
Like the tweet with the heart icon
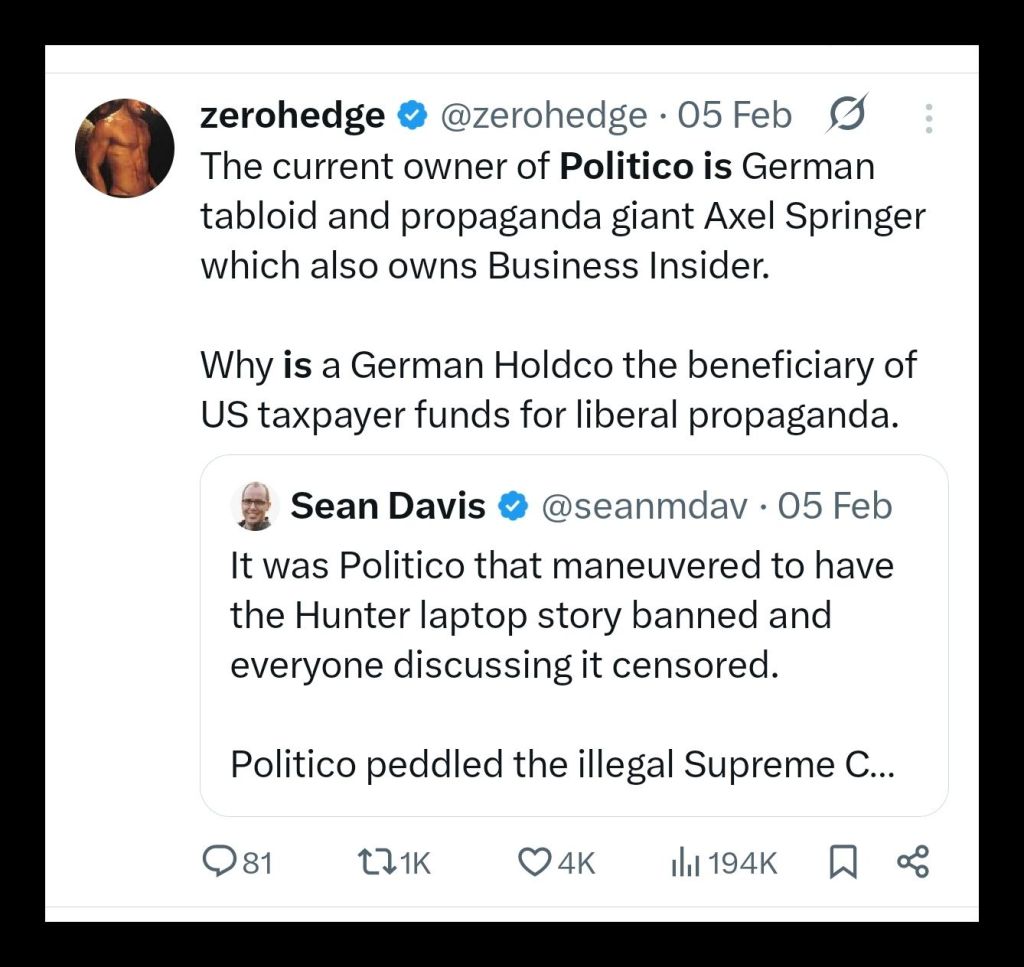[x=535, y=862]
